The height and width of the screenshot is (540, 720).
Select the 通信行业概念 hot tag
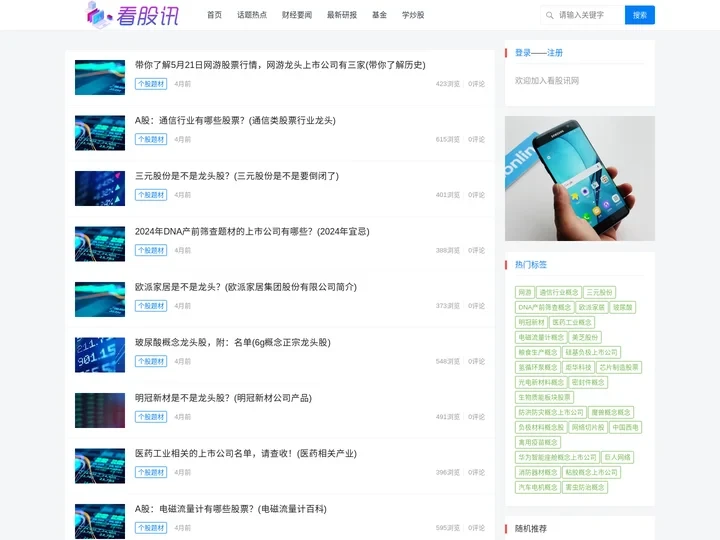[x=559, y=292]
